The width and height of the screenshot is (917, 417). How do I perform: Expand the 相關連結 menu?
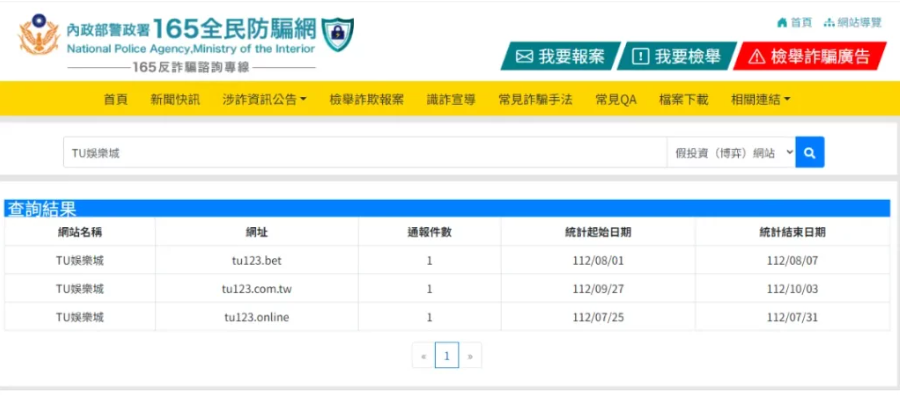click(x=760, y=100)
